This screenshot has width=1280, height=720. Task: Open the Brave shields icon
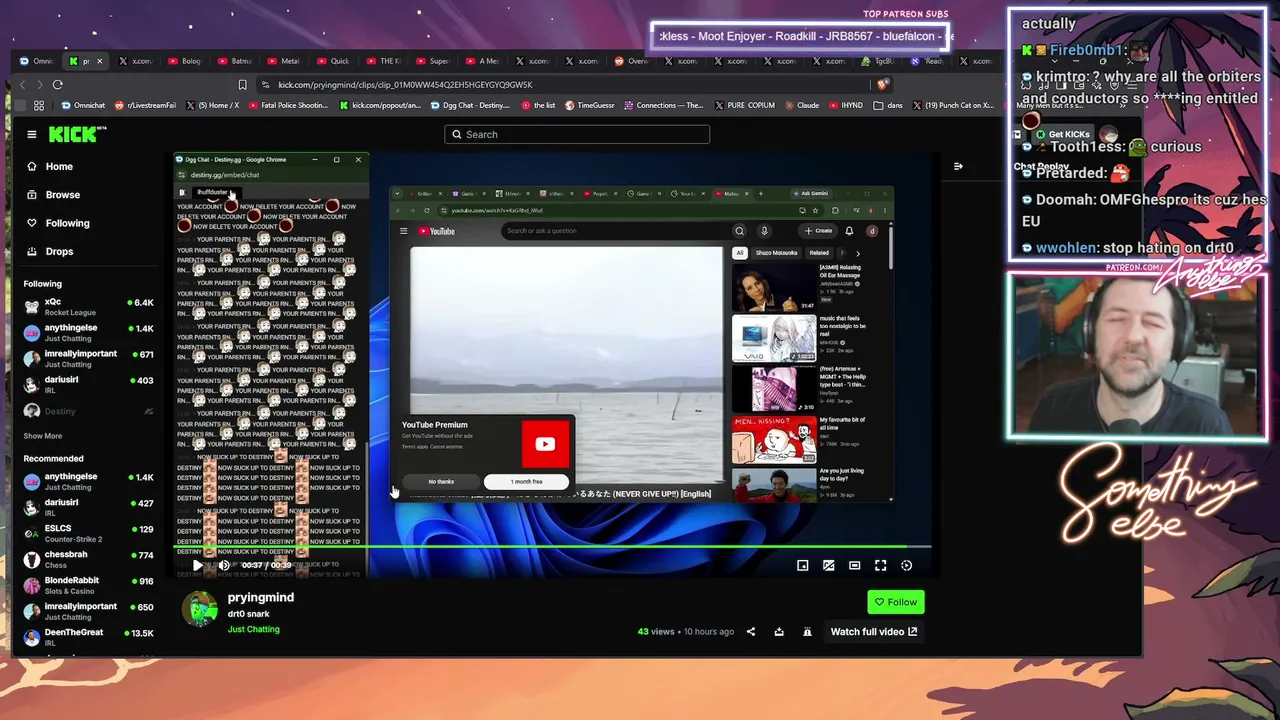881,85
